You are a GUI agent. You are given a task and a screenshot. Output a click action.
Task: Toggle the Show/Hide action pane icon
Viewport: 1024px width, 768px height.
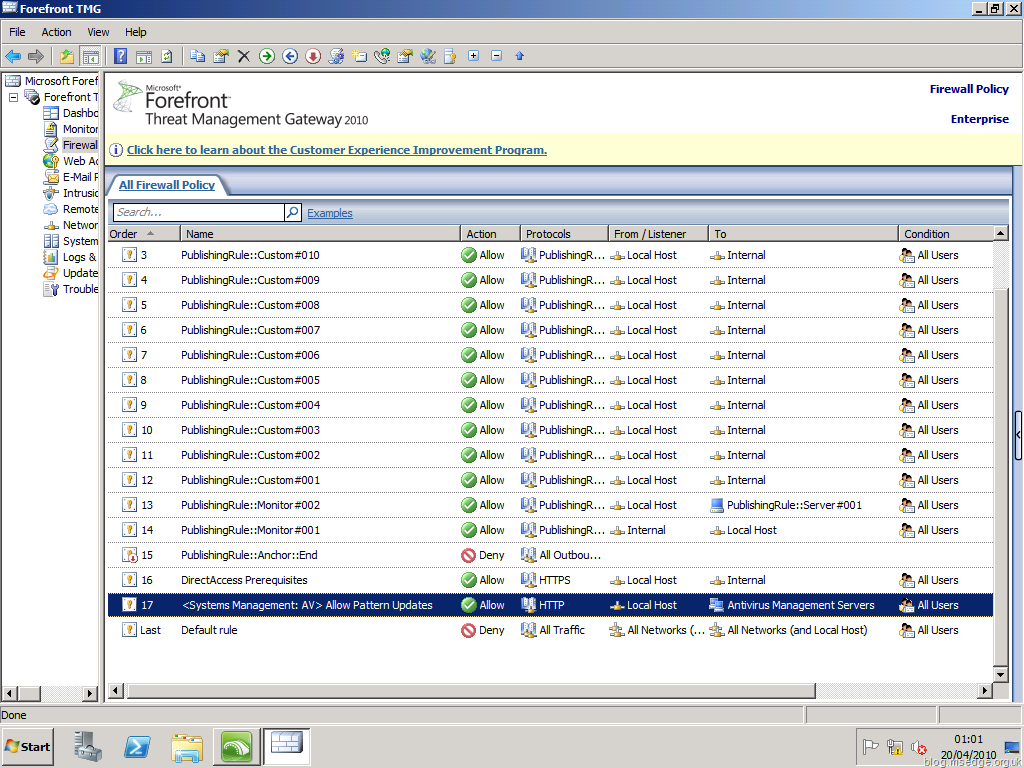[144, 56]
